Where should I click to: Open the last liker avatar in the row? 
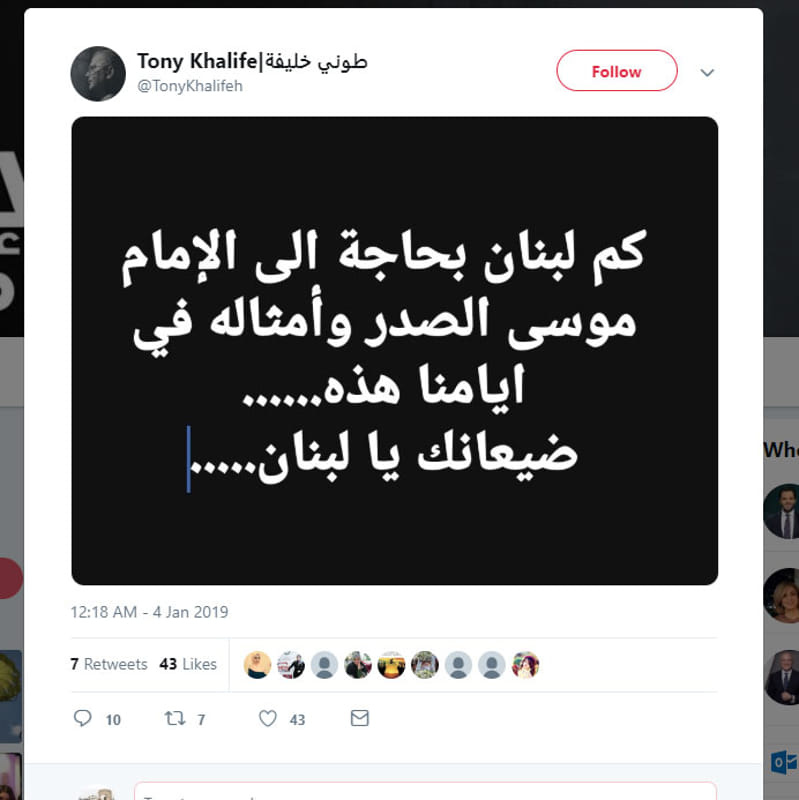pyautogui.click(x=525, y=665)
